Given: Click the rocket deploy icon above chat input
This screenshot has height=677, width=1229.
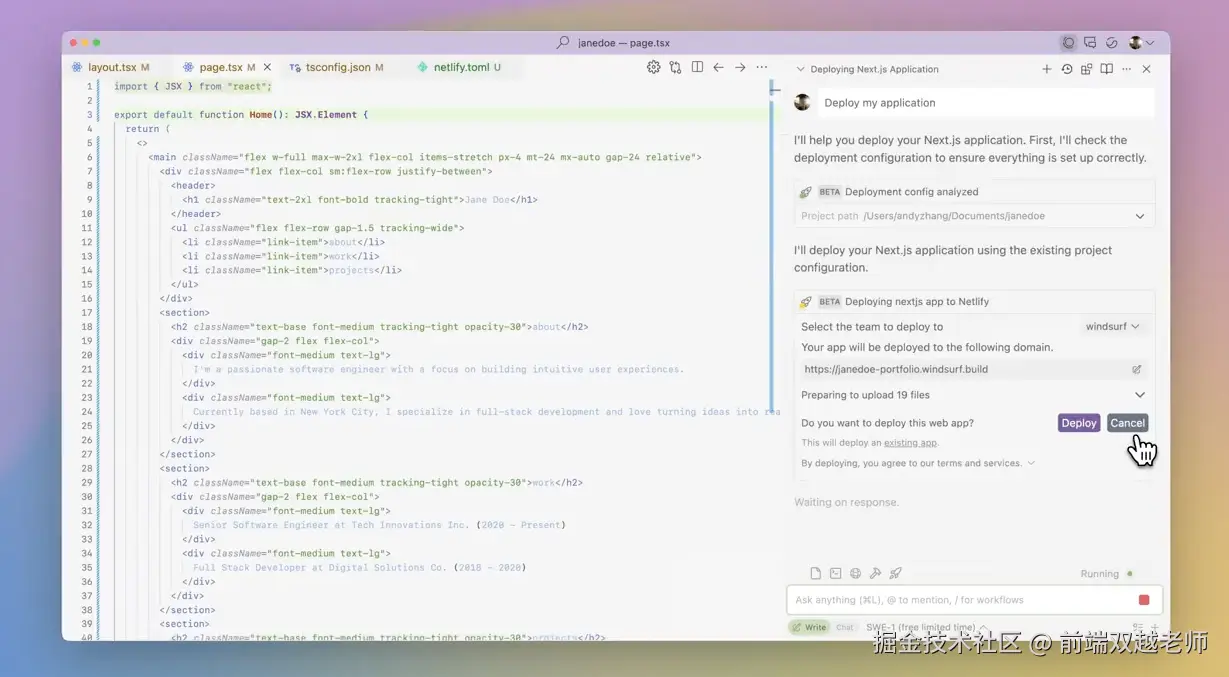Looking at the screenshot, I should click(896, 573).
